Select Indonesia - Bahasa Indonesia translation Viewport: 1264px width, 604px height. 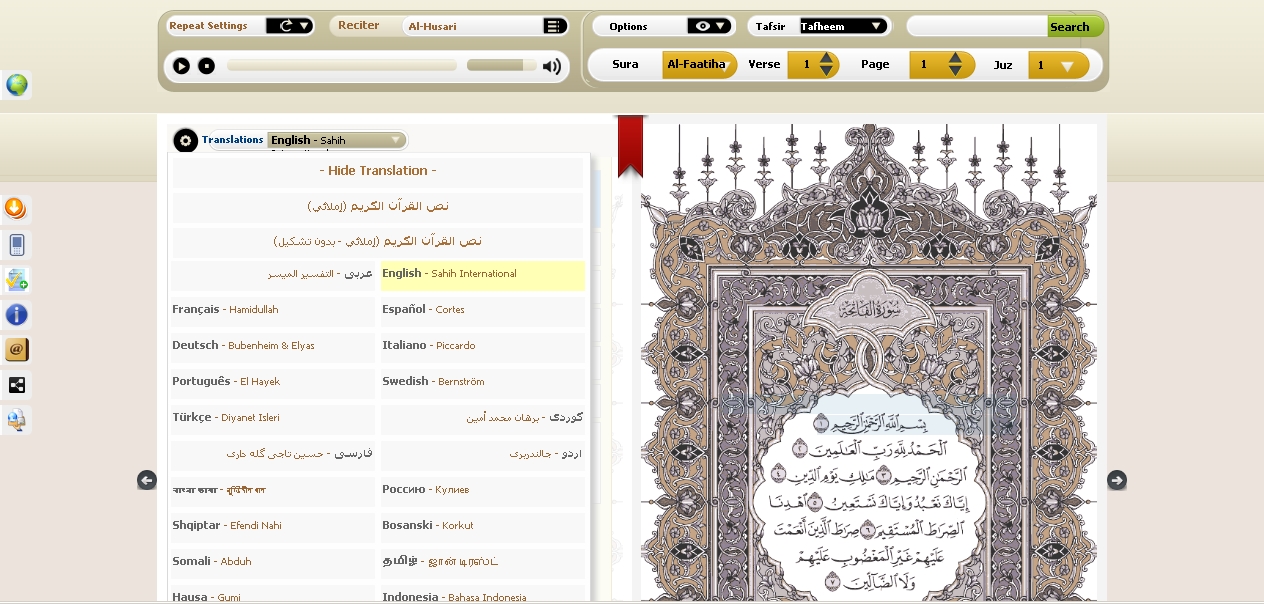482,595
